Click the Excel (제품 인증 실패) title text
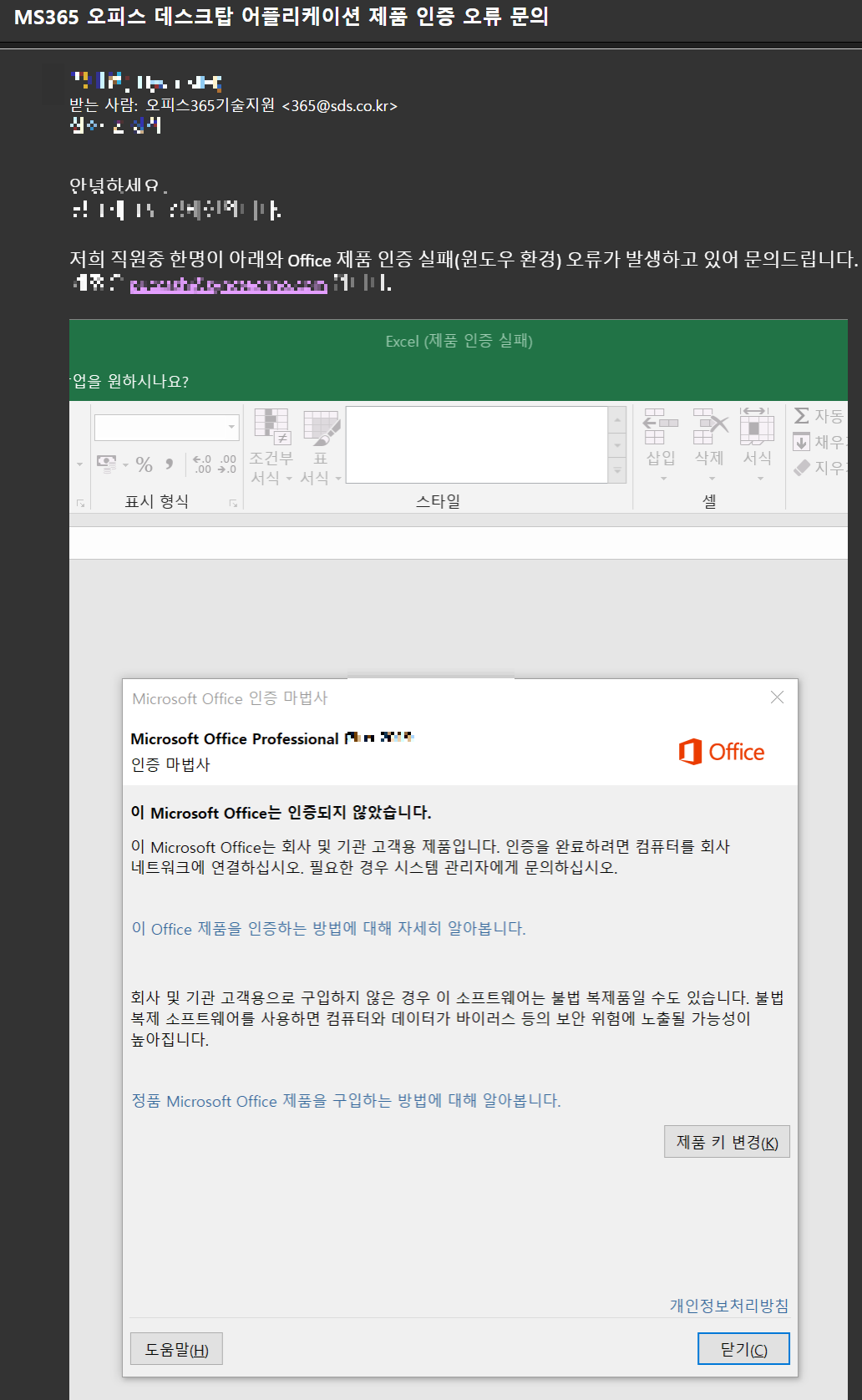The image size is (862, 1400). click(459, 341)
